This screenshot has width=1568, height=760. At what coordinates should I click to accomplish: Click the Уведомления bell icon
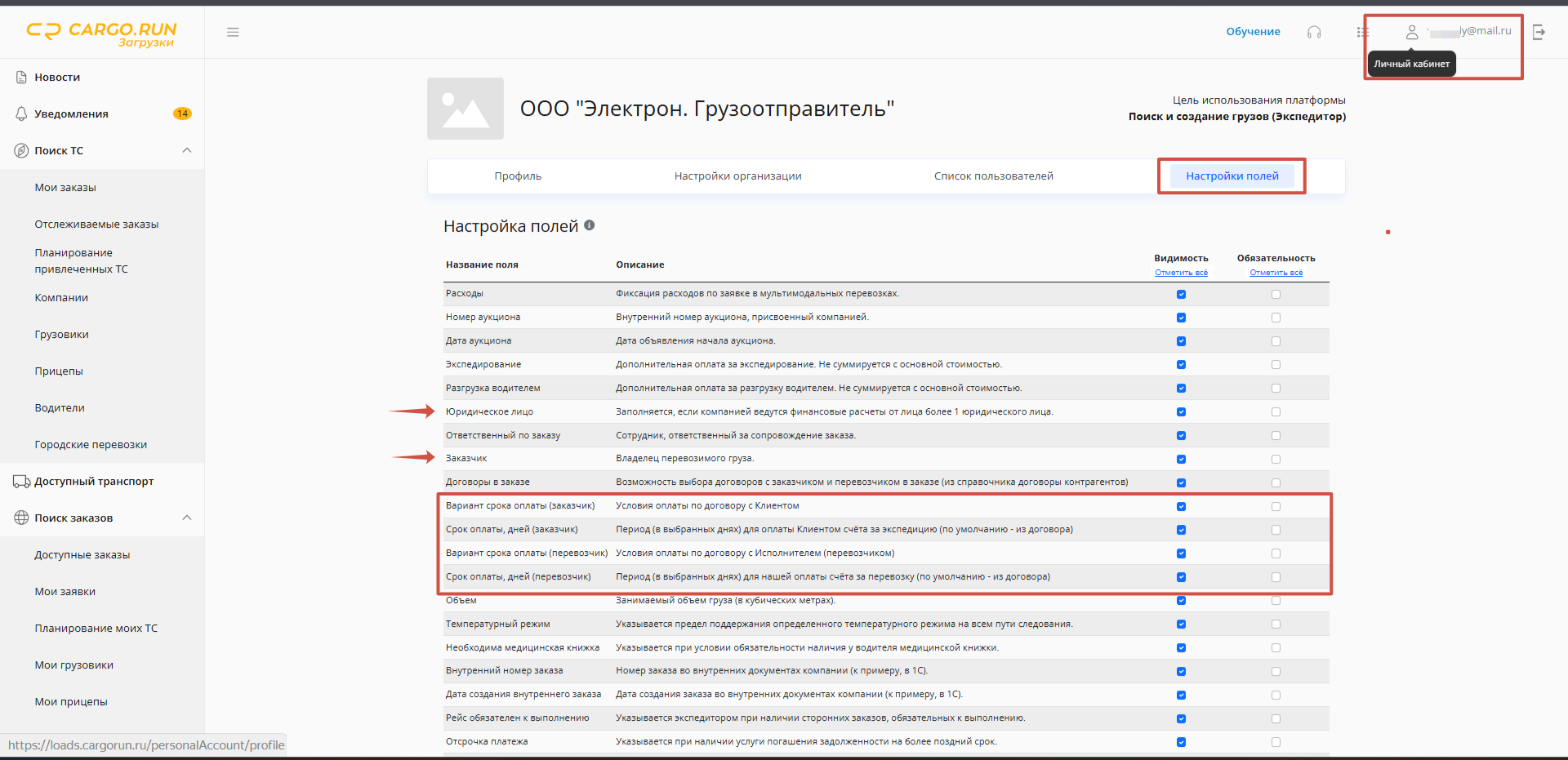(22, 113)
